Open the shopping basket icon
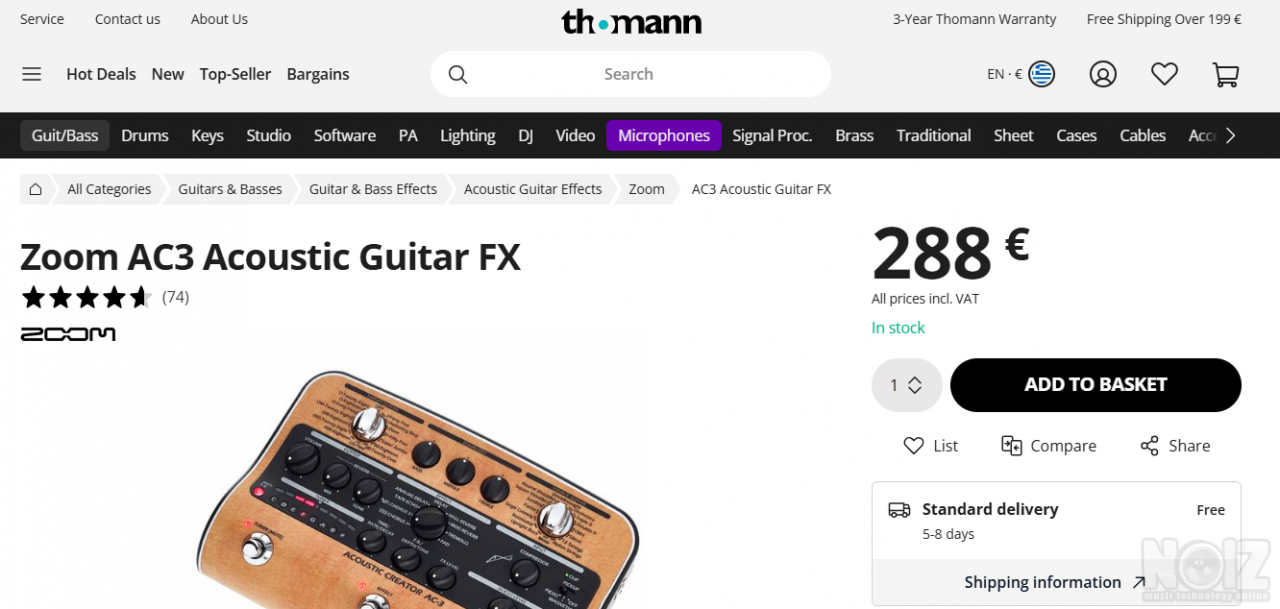 click(1225, 74)
